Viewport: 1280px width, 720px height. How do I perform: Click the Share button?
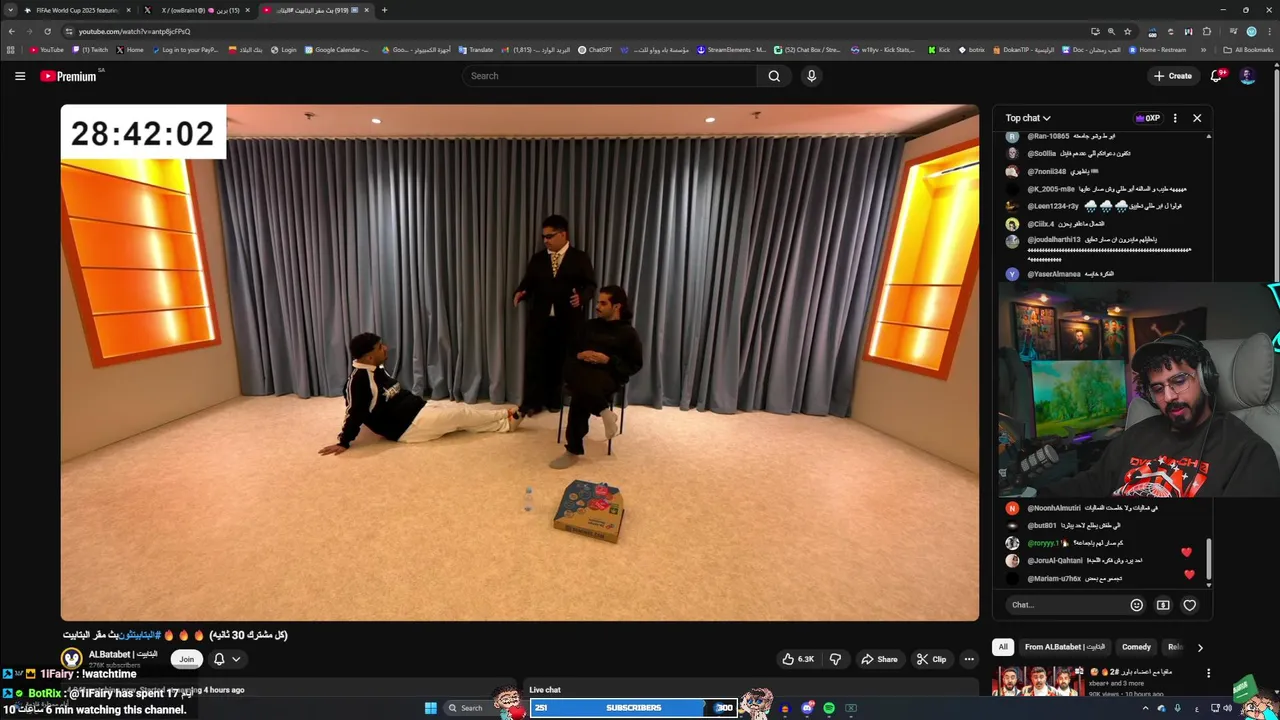879,659
